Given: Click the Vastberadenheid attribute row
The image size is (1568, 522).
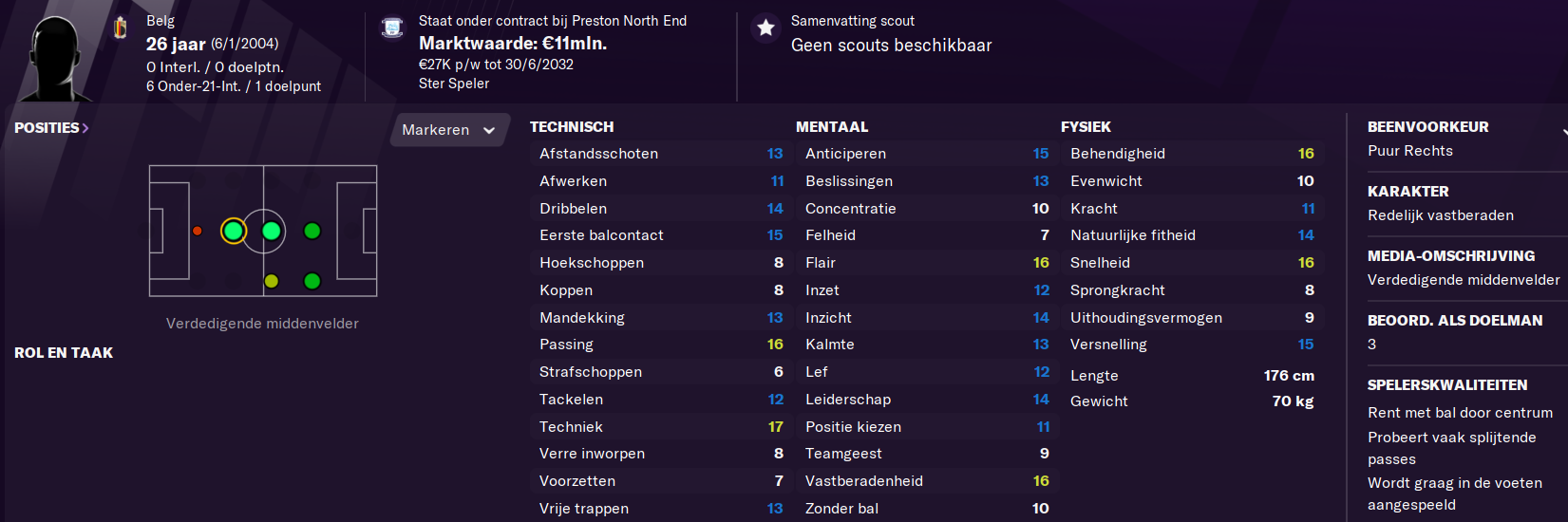Looking at the screenshot, I should click(926, 481).
